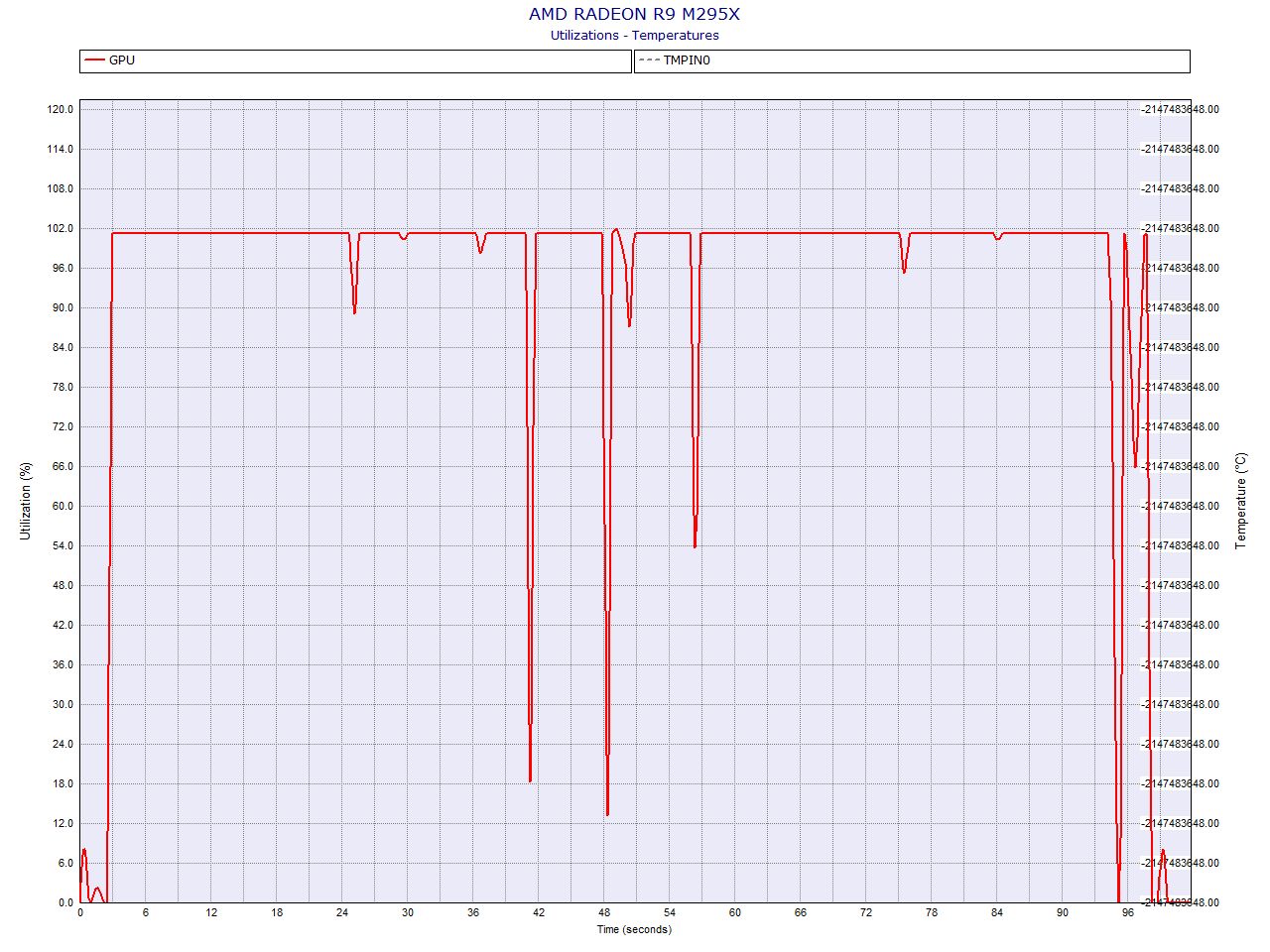Click the Time (seconds) axis title
Viewport: 1270px width, 952px height.
click(634, 929)
